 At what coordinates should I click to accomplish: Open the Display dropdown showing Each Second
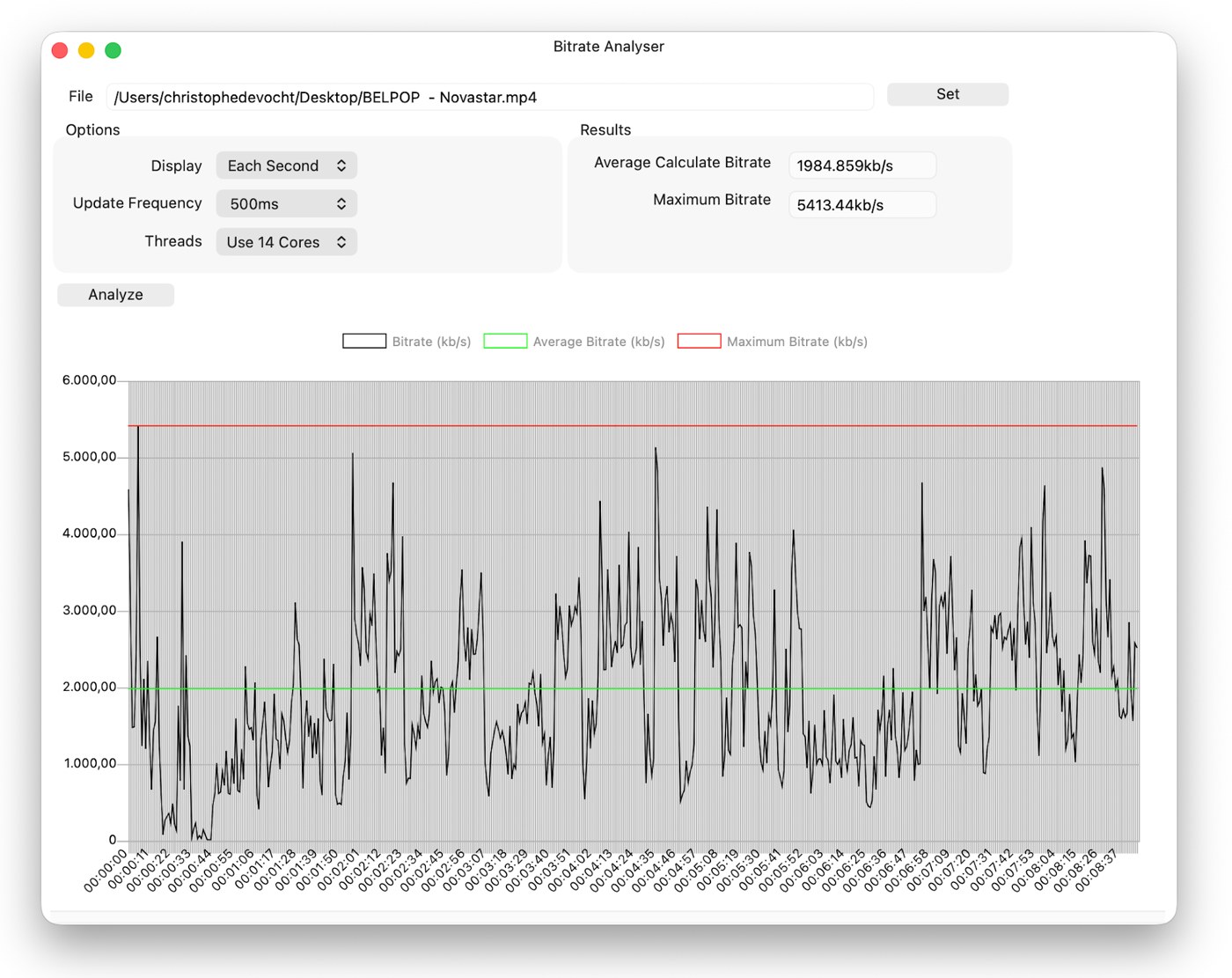click(286, 165)
